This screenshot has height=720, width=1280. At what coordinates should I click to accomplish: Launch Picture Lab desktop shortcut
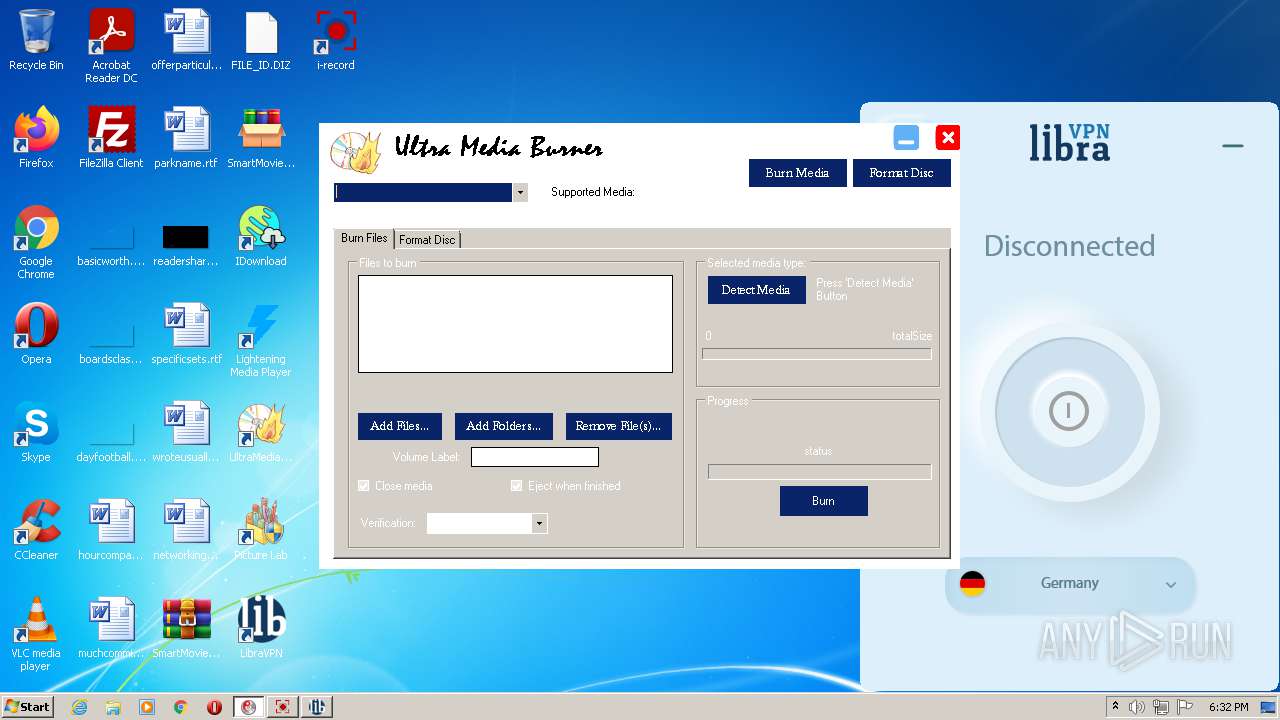click(261, 530)
